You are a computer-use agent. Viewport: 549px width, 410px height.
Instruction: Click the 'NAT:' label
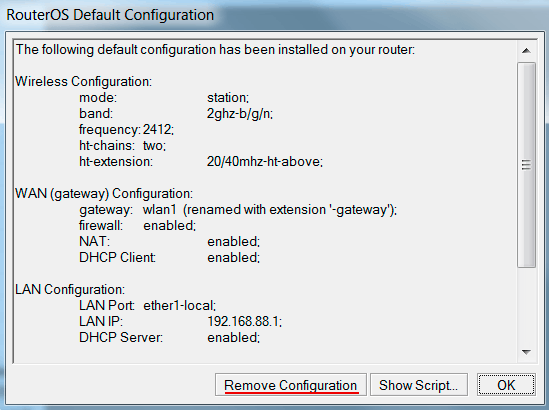[95, 242]
